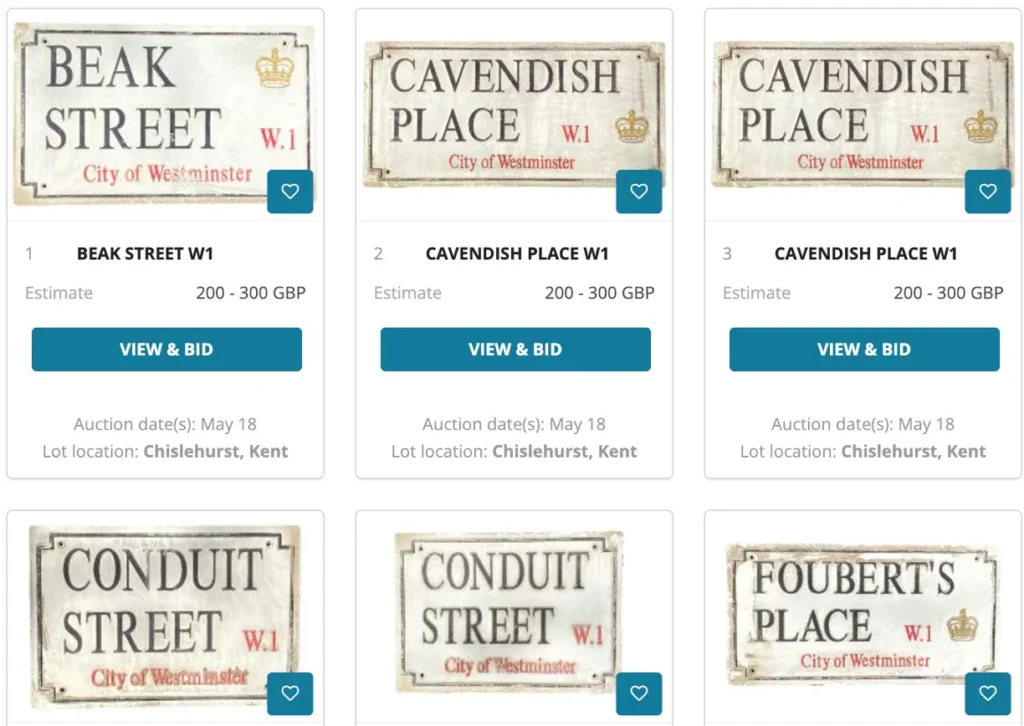Favorite the first Conduit Street sign
The height and width of the screenshot is (726, 1024).
tap(290, 693)
